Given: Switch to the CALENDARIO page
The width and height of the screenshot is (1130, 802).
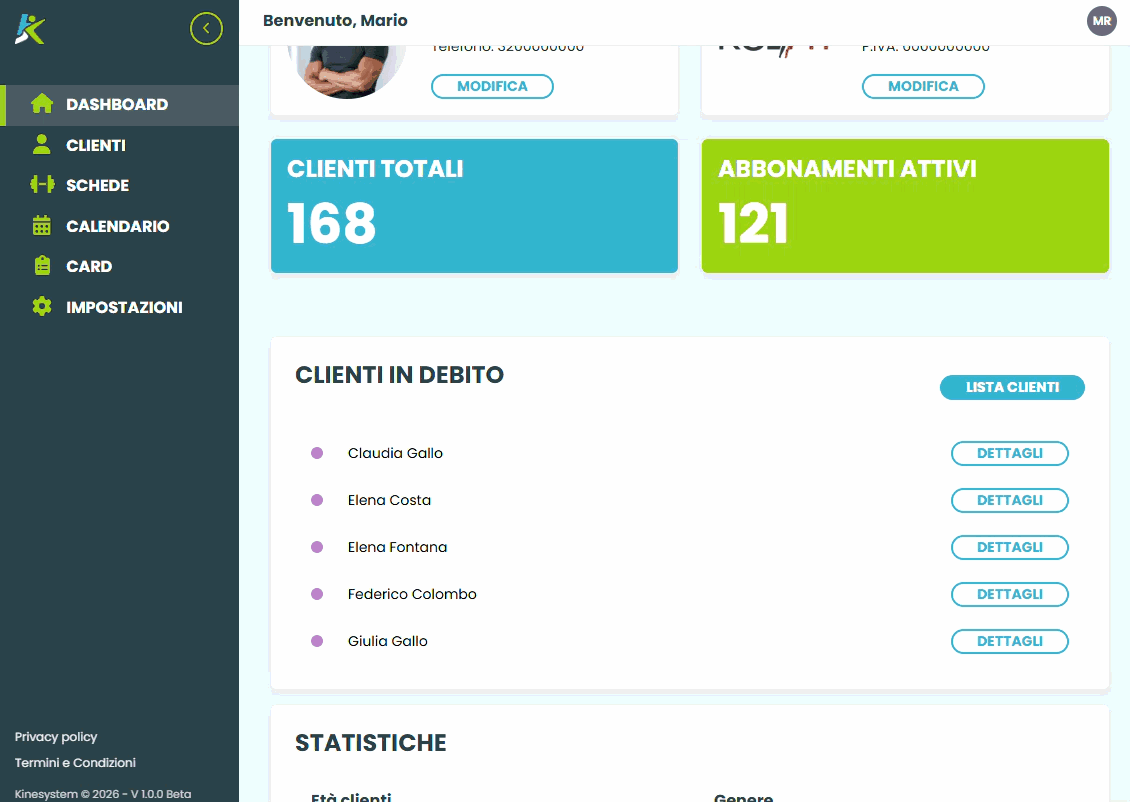Looking at the screenshot, I should pyautogui.click(x=120, y=226).
